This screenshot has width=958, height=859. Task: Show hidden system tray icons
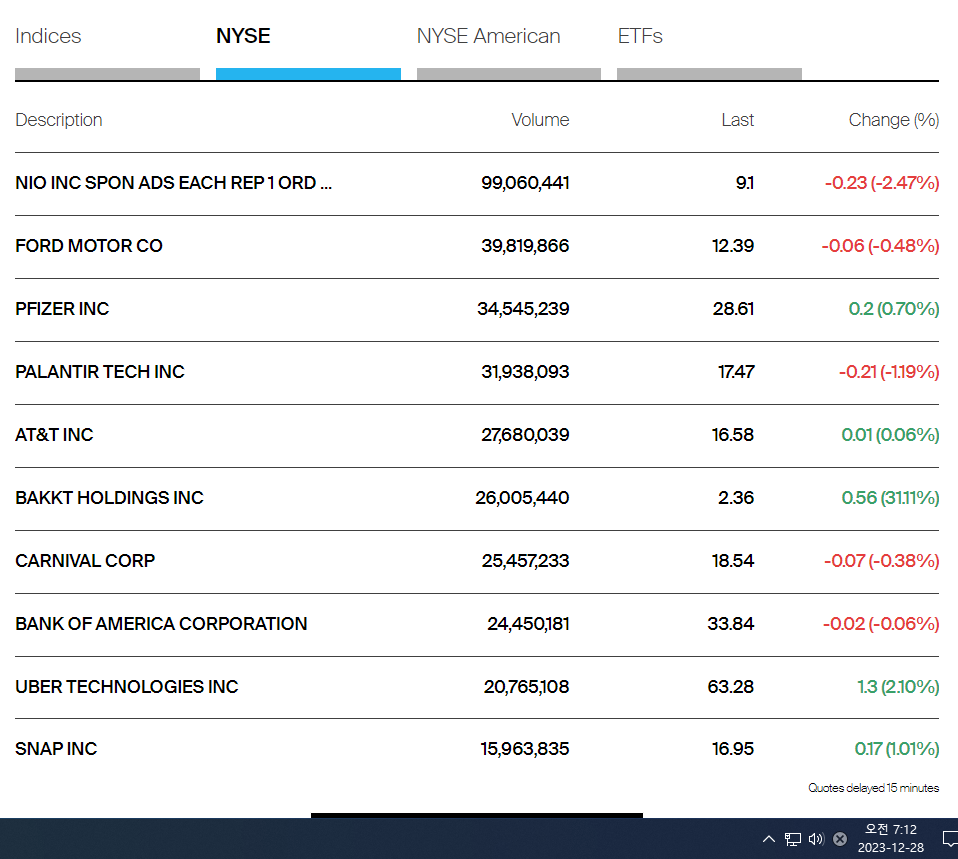pos(769,839)
